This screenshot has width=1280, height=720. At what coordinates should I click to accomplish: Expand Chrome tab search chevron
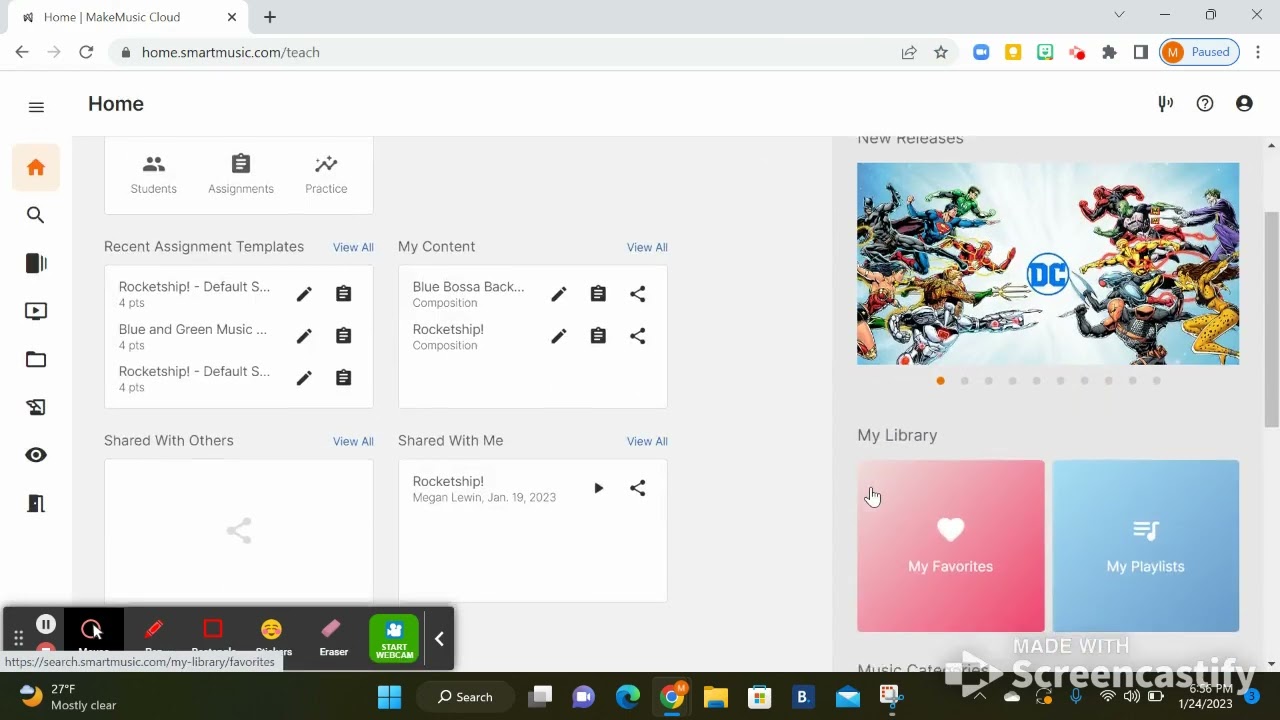(1119, 15)
